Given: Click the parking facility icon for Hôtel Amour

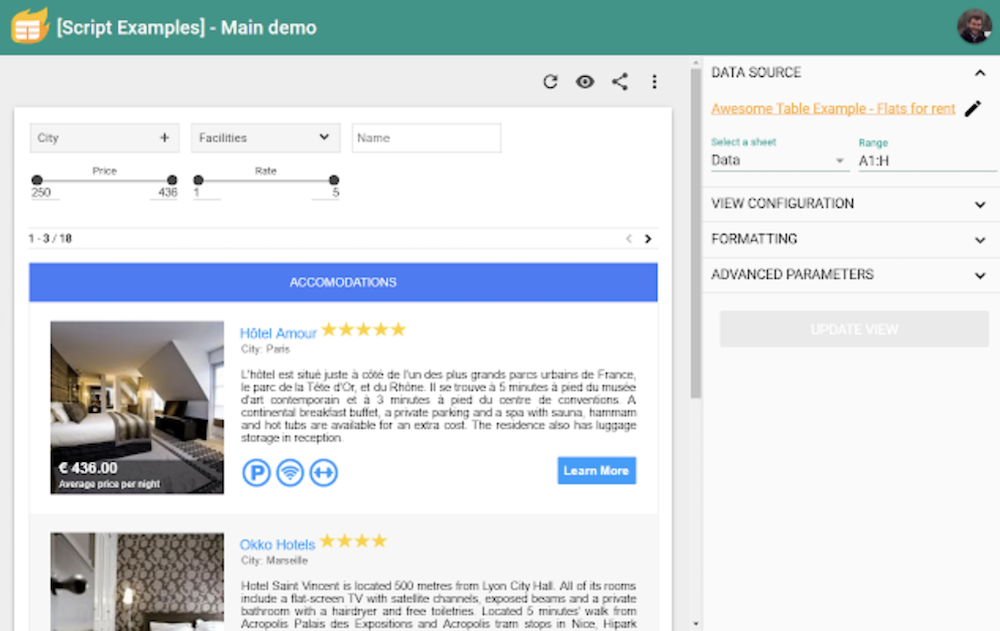Looking at the screenshot, I should tap(257, 472).
